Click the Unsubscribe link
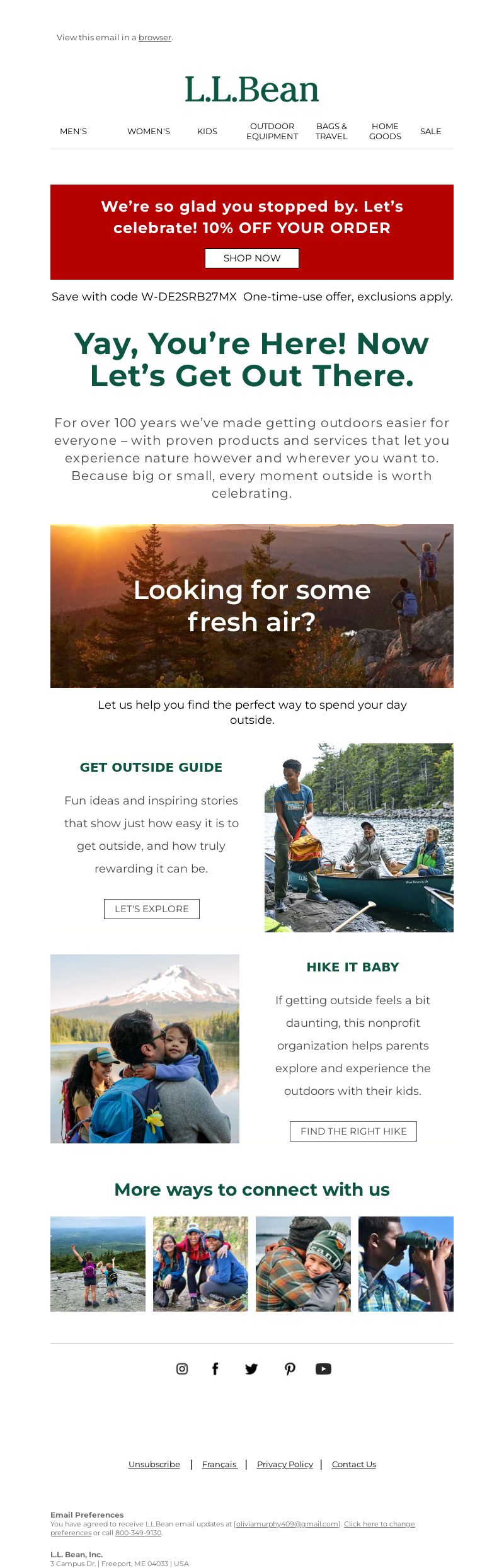504x1568 pixels. 154,1464
